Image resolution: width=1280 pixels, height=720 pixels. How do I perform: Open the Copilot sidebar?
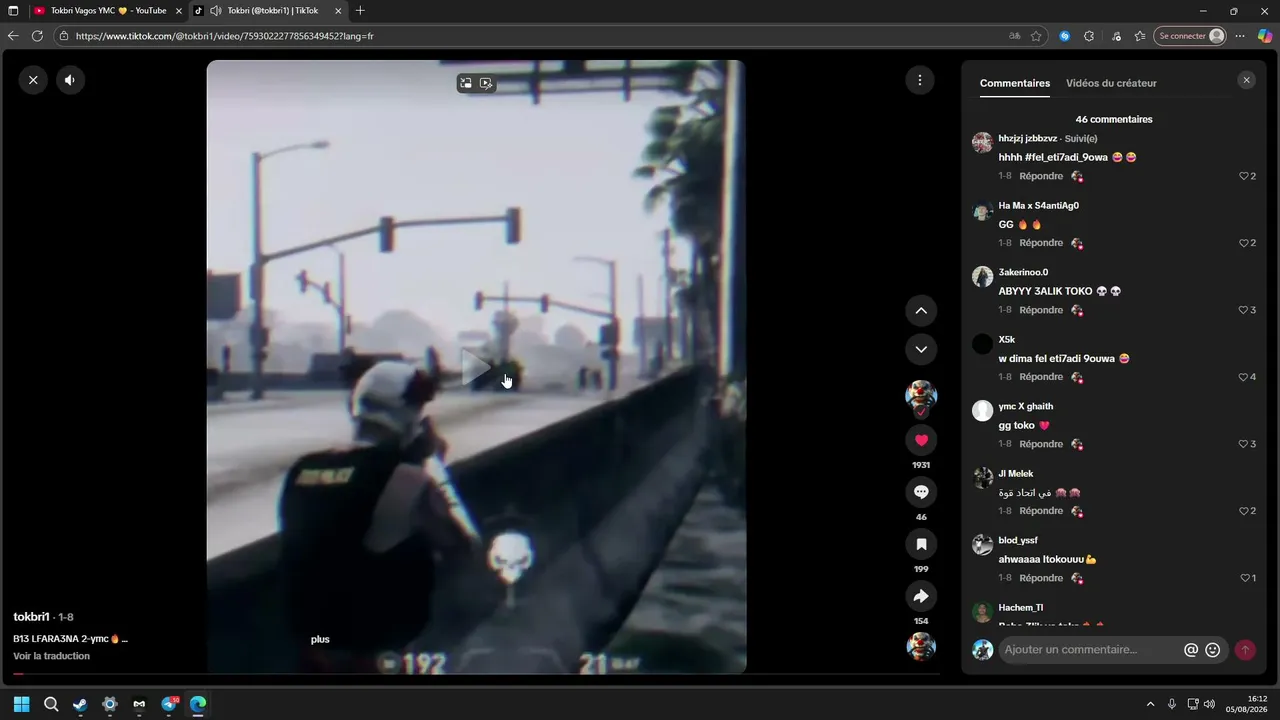pyautogui.click(x=1265, y=36)
